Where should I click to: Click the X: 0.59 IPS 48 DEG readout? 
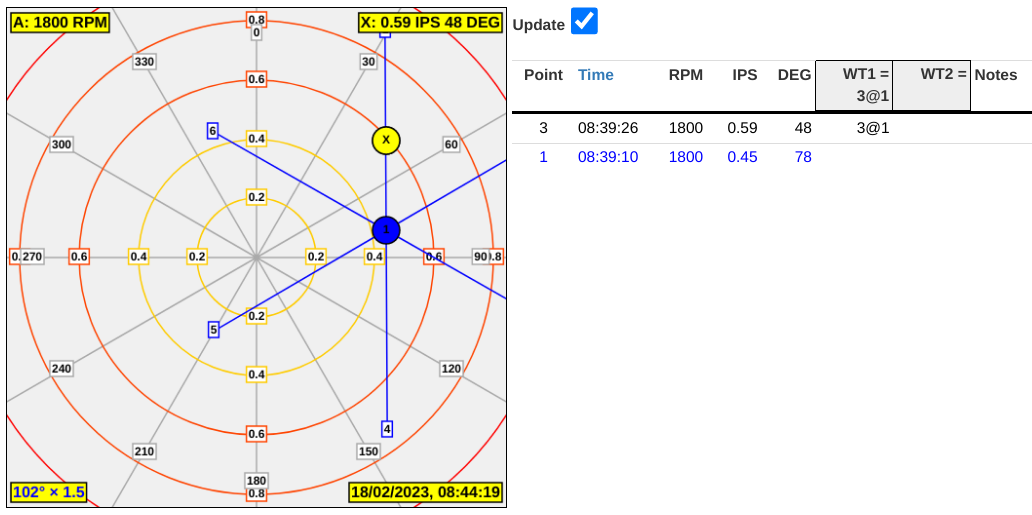430,22
